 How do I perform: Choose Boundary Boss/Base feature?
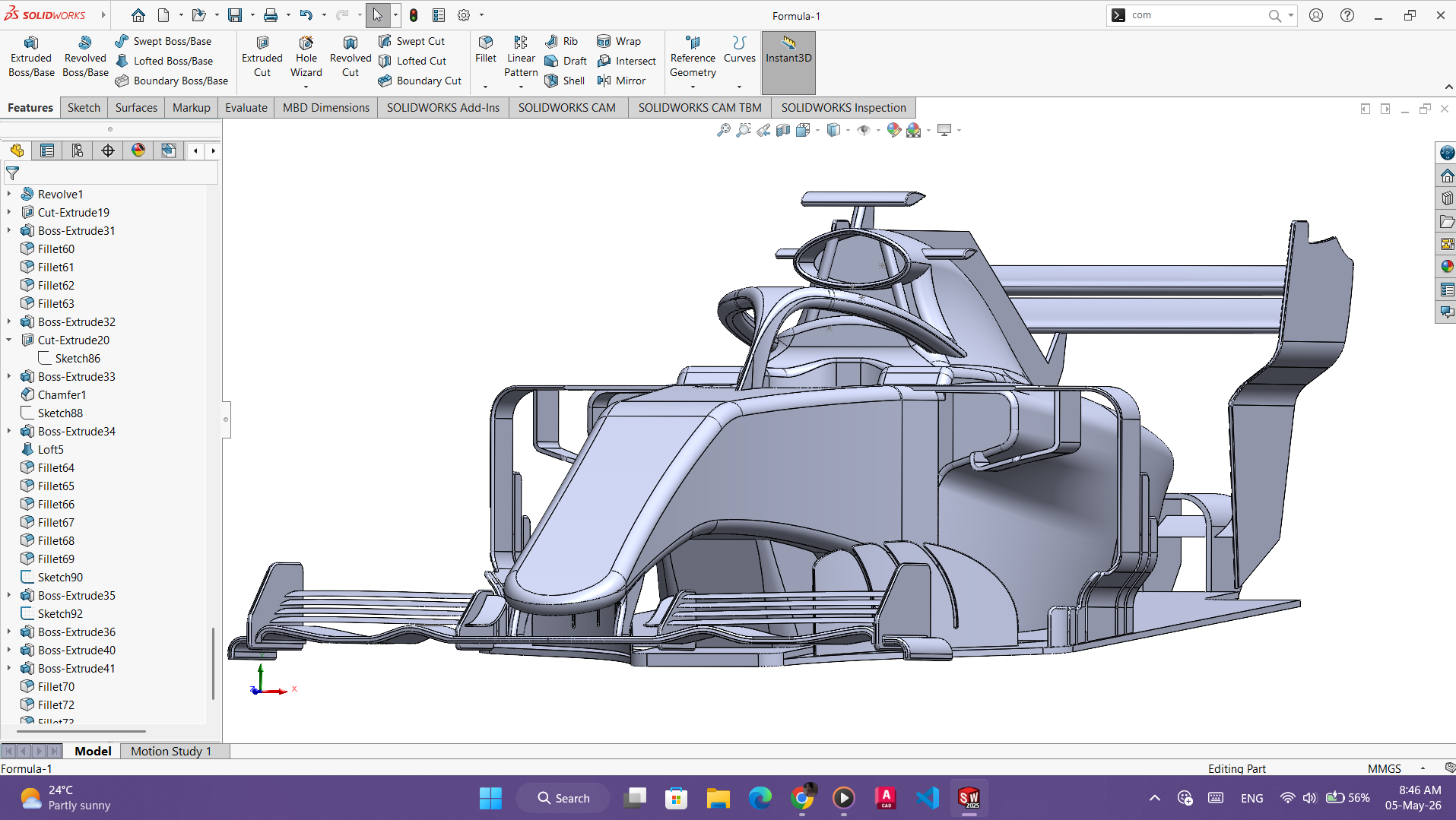coord(172,81)
